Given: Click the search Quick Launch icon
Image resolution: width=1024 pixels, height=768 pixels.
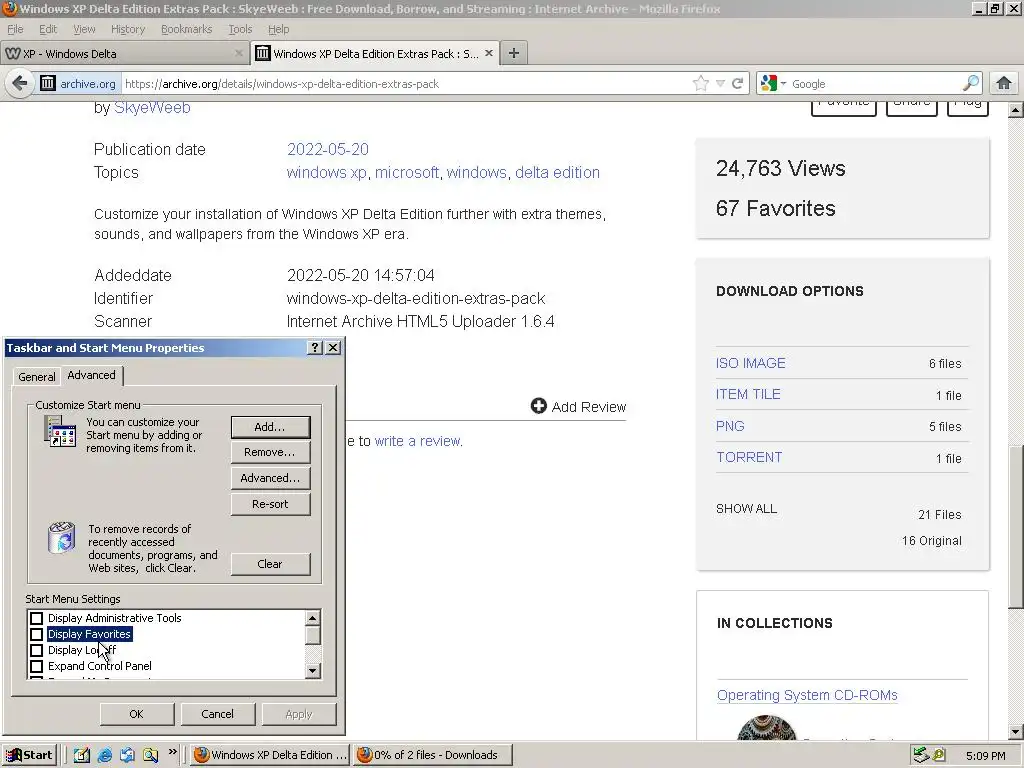Looking at the screenshot, I should pos(151,755).
